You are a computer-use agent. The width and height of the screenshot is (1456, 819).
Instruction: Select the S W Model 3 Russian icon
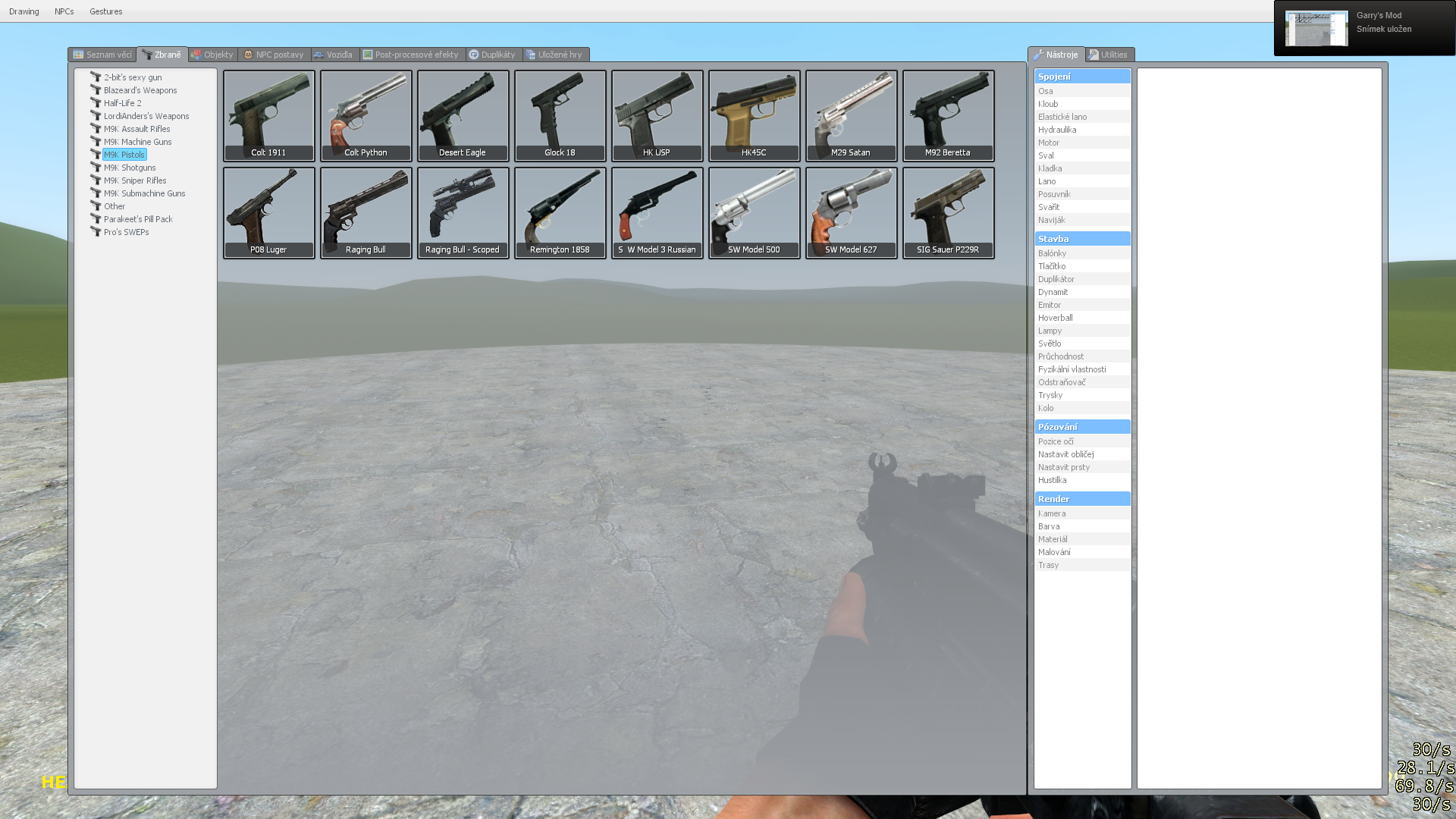click(657, 212)
